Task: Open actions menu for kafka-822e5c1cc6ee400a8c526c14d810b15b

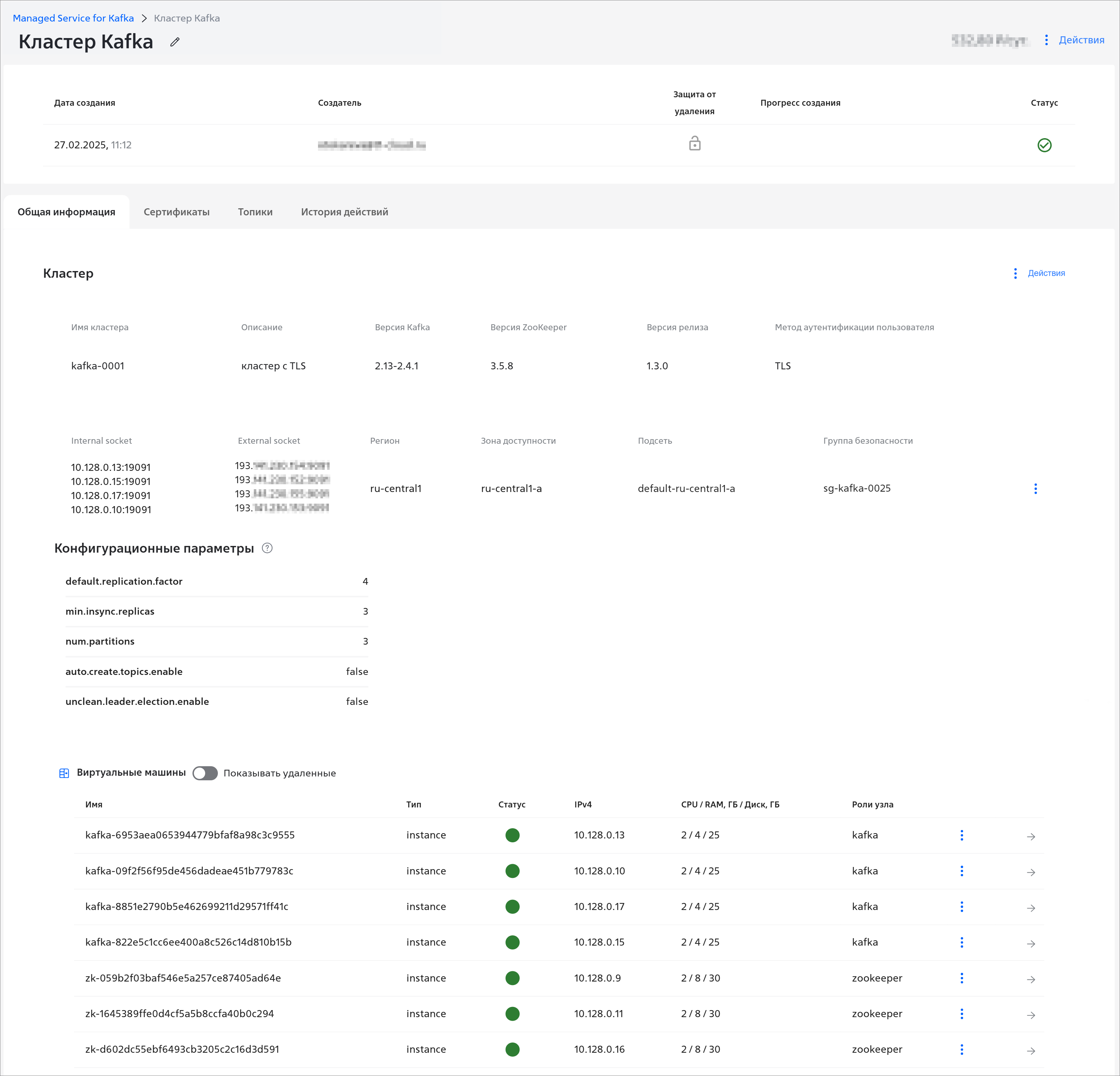Action: pos(961,942)
